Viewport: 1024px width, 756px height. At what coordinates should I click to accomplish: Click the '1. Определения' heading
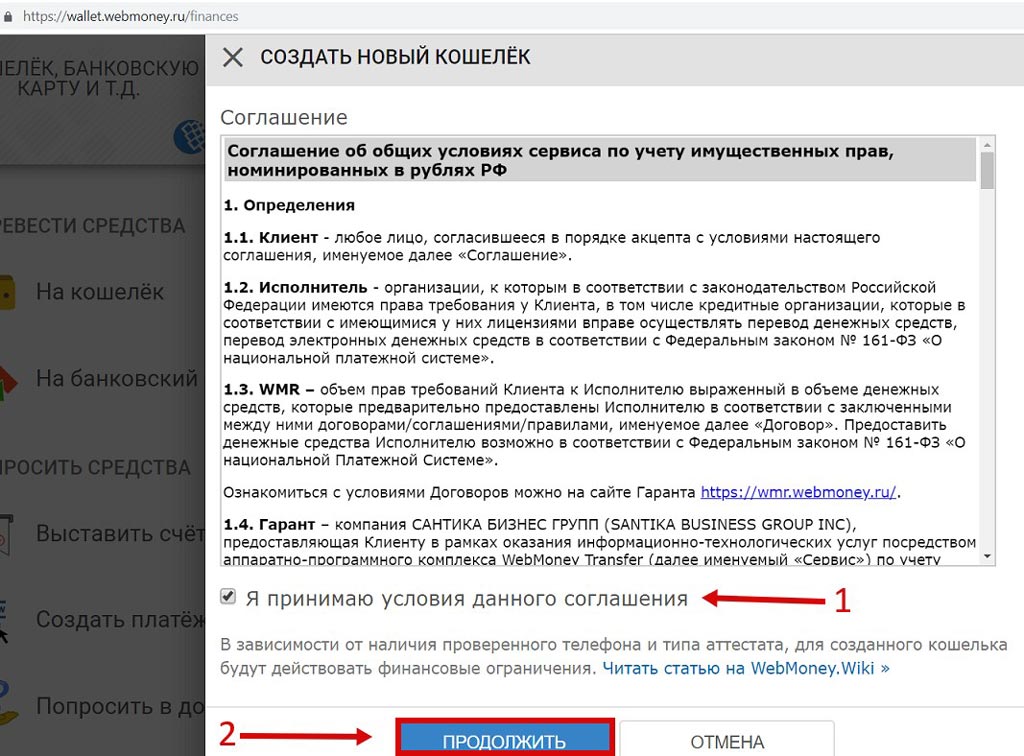point(289,205)
